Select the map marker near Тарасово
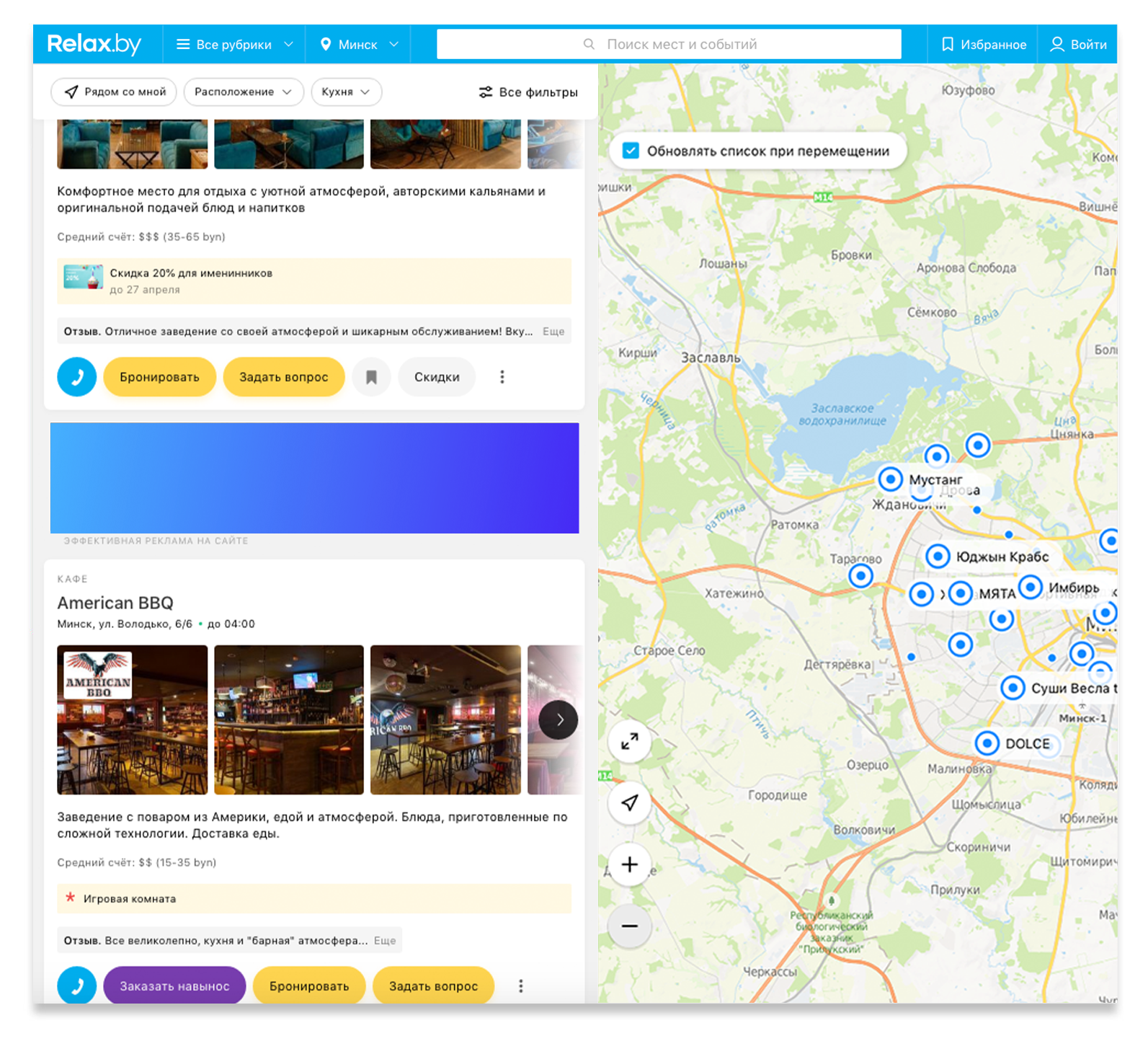The image size is (1148, 1054). pyautogui.click(x=861, y=575)
